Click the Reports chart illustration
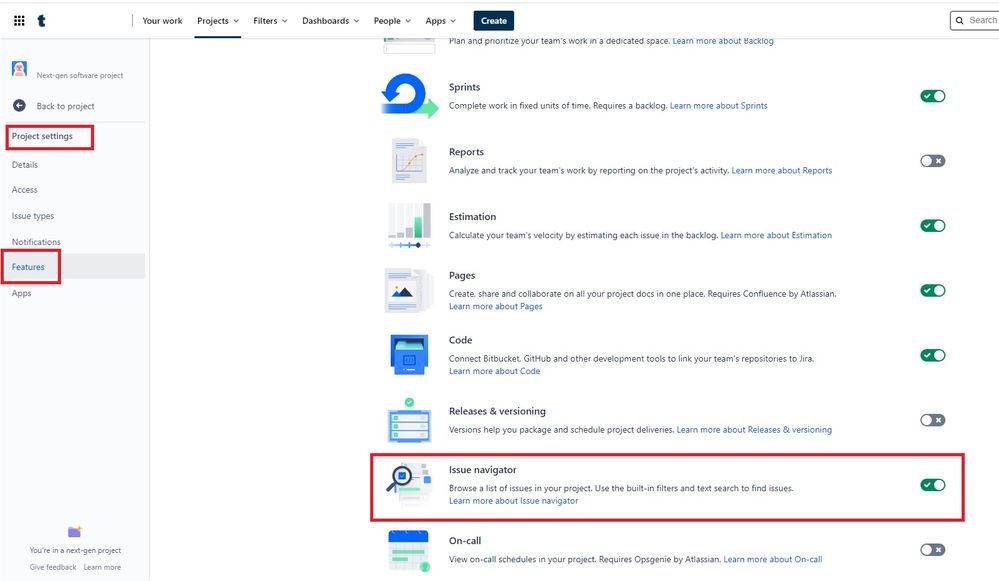Image resolution: width=999 pixels, height=581 pixels. tap(409, 161)
